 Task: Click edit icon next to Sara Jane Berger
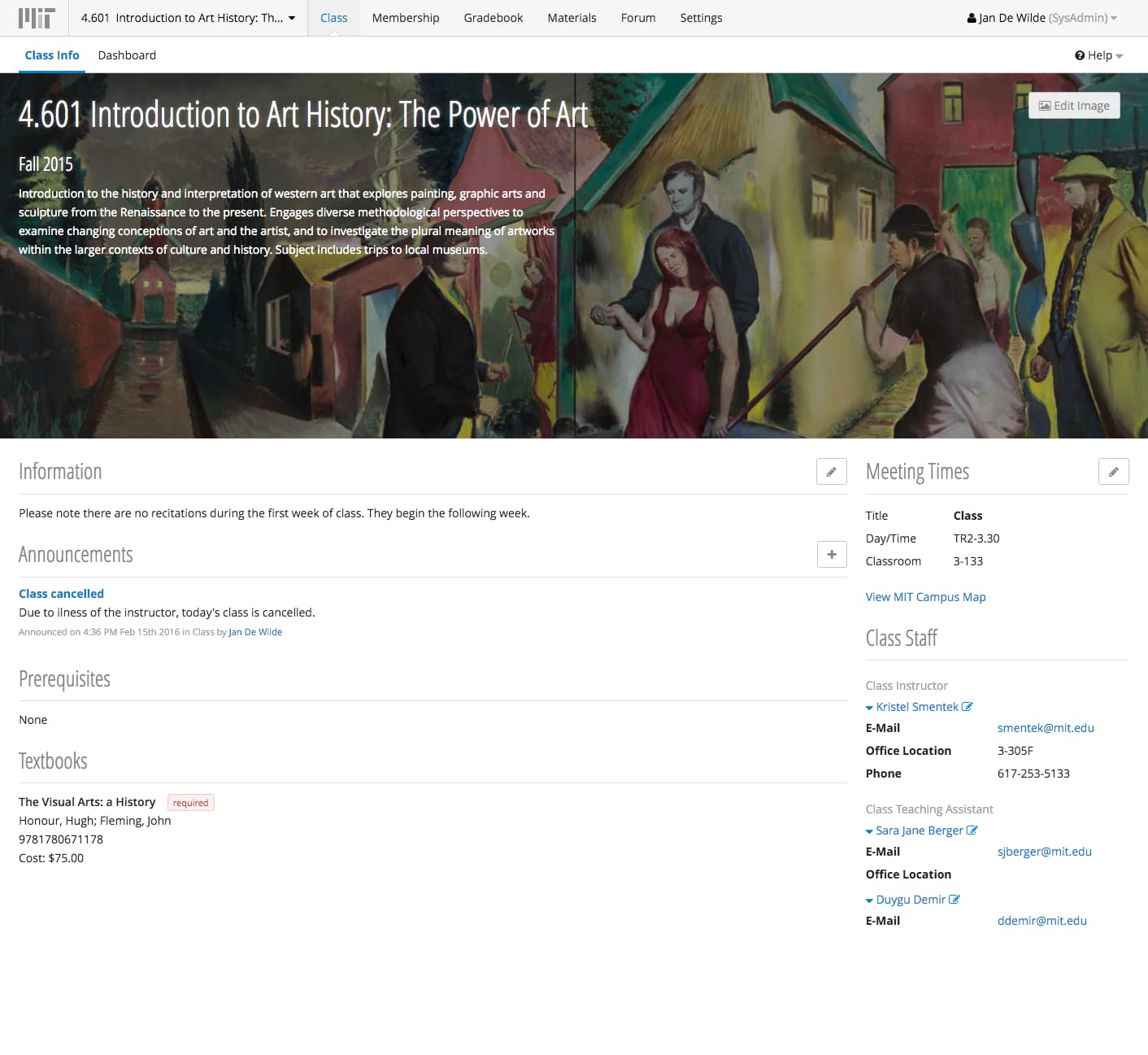click(972, 830)
